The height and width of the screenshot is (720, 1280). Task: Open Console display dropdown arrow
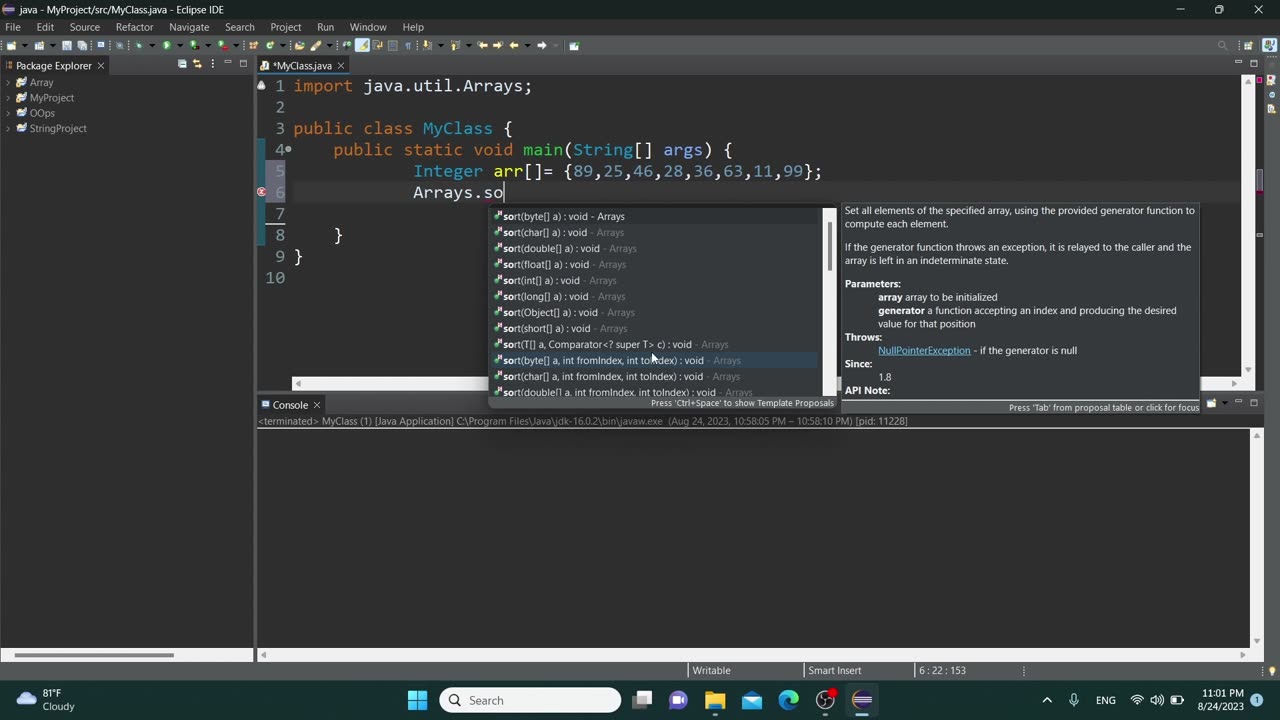[1223, 404]
